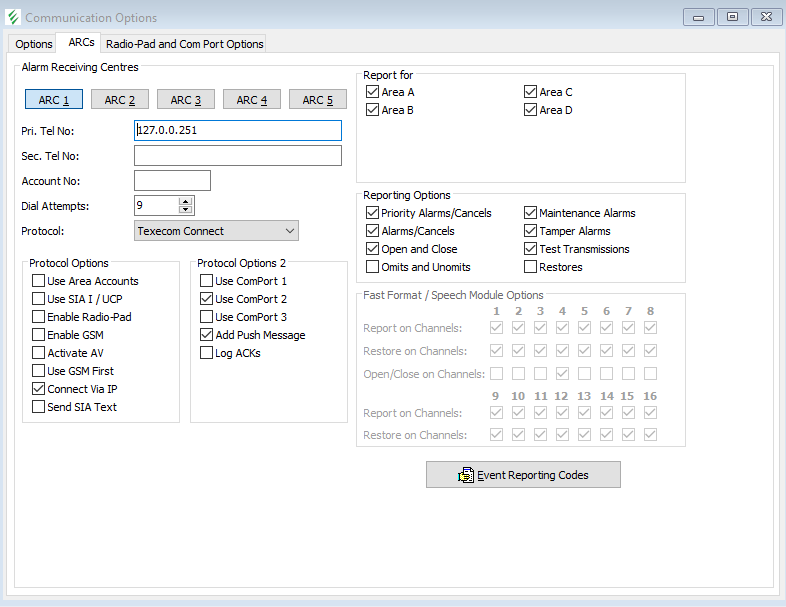Open Radio-Pad and Com Port Options tab

point(184,44)
